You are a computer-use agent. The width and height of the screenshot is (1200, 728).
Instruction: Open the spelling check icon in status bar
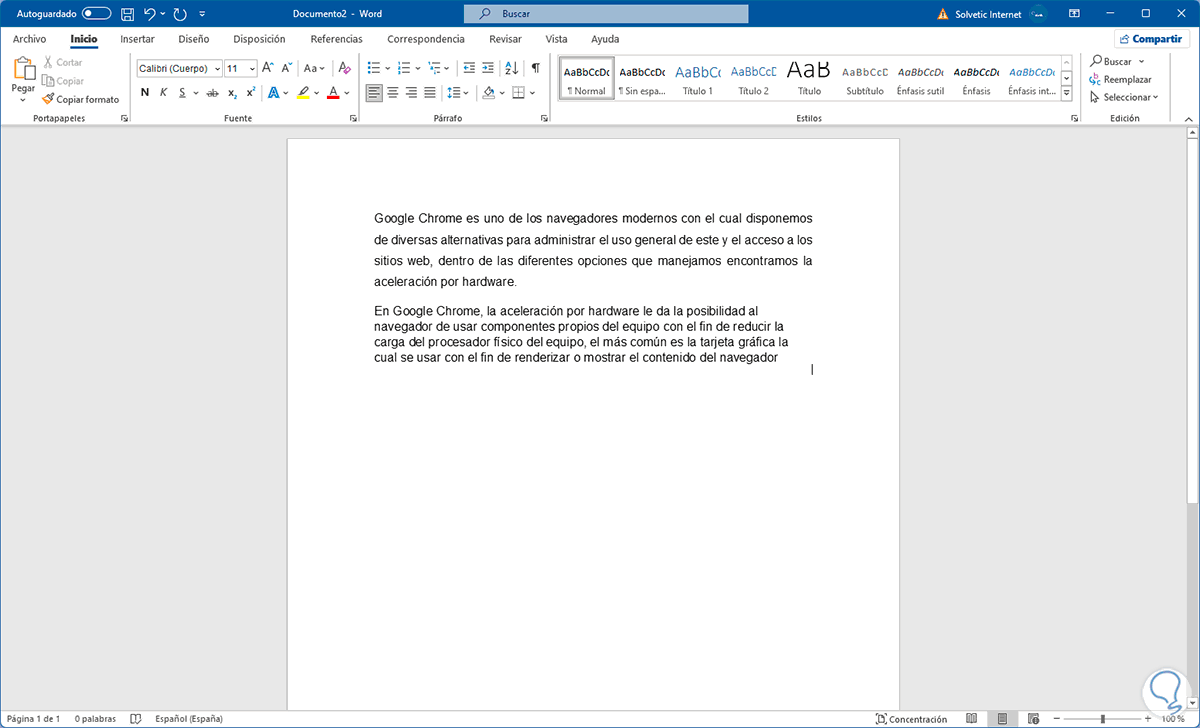pyautogui.click(x=135, y=718)
